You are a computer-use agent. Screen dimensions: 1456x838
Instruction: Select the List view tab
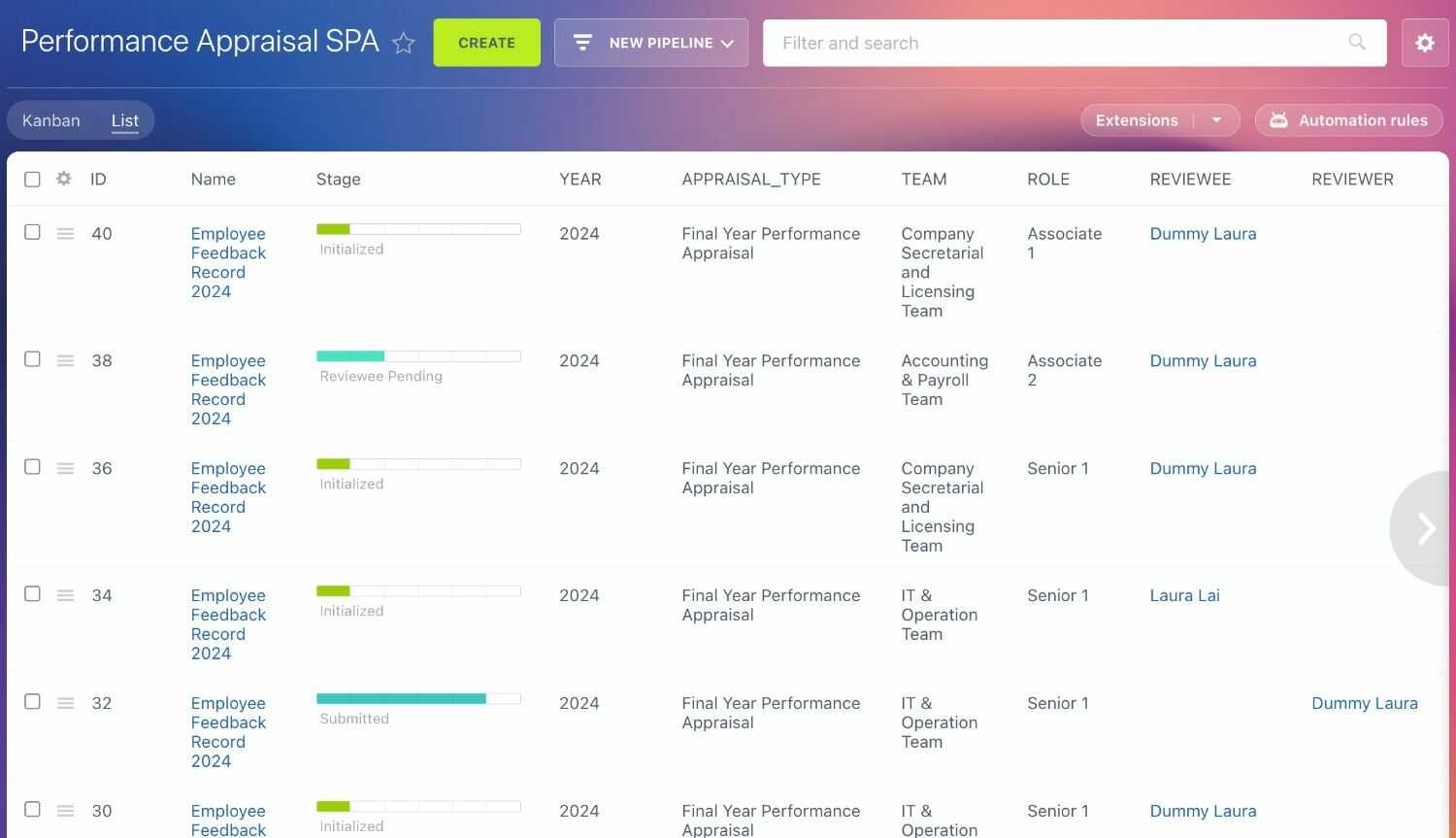click(x=125, y=120)
